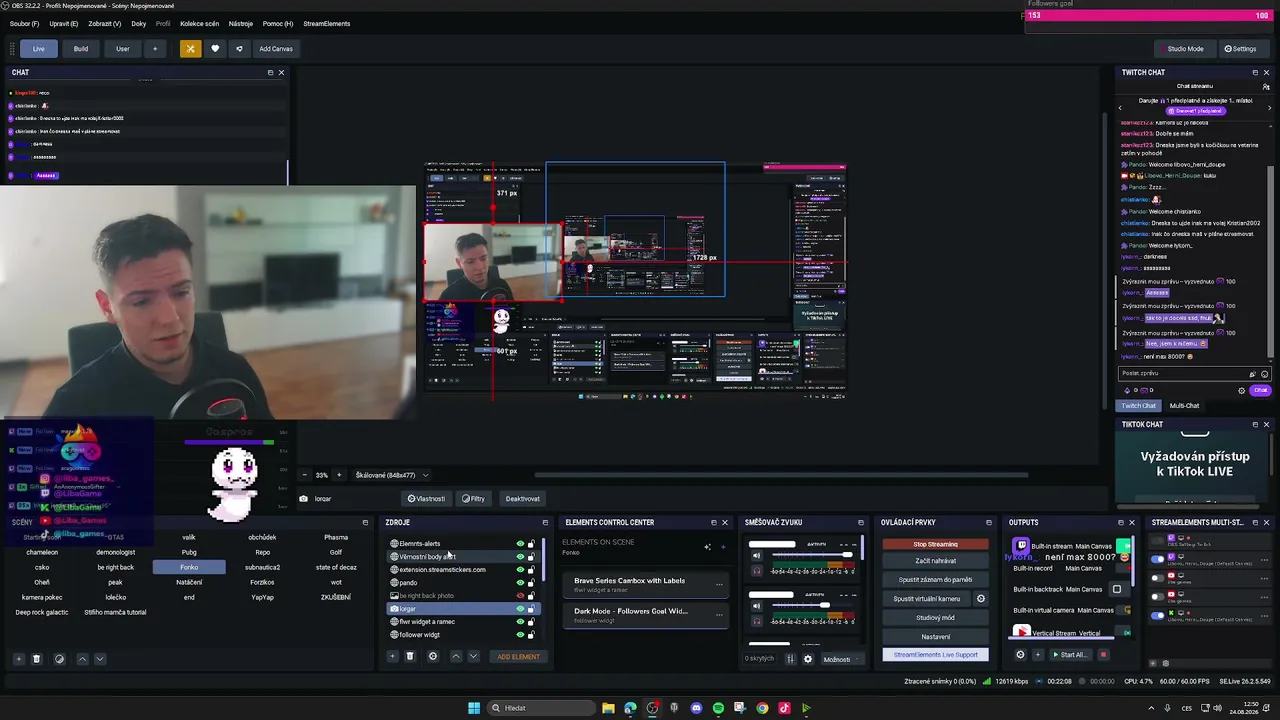Screen dimensions: 1280x720
Task: Open more options for second Multi-Stream row
Action: [1263, 559]
